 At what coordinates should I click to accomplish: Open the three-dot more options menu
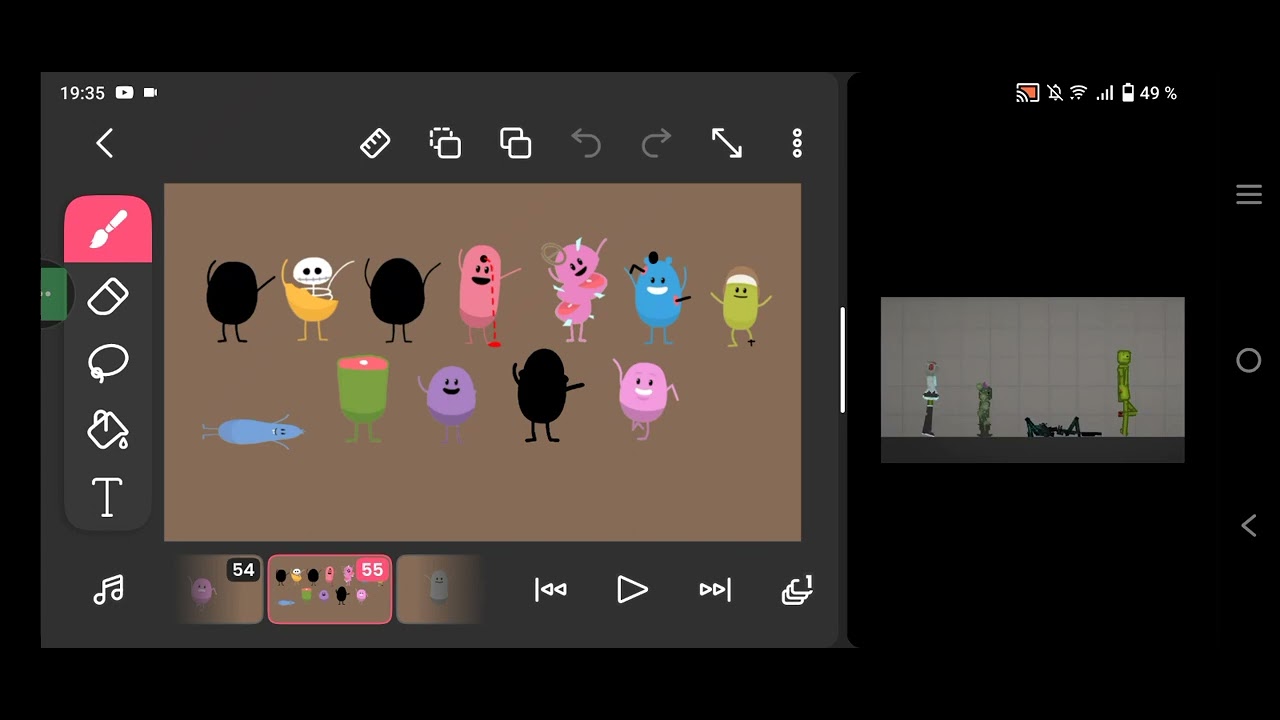tap(797, 143)
